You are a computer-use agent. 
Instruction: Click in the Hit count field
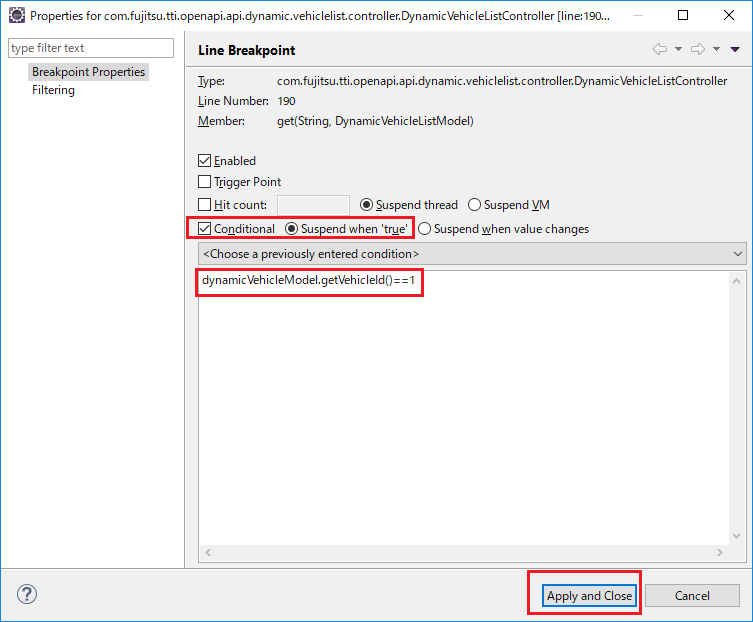(313, 205)
